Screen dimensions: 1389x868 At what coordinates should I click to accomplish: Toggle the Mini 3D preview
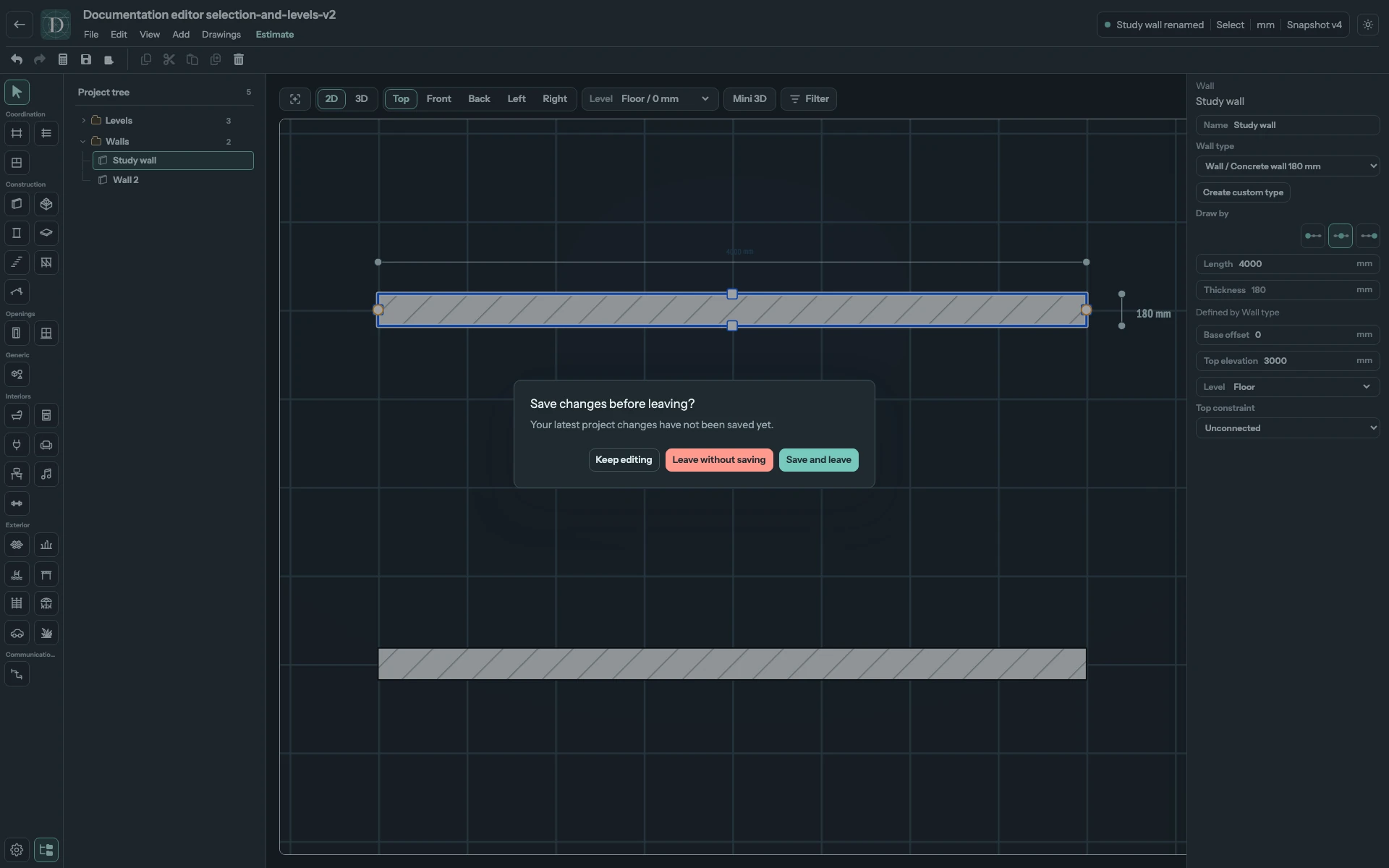tap(749, 99)
